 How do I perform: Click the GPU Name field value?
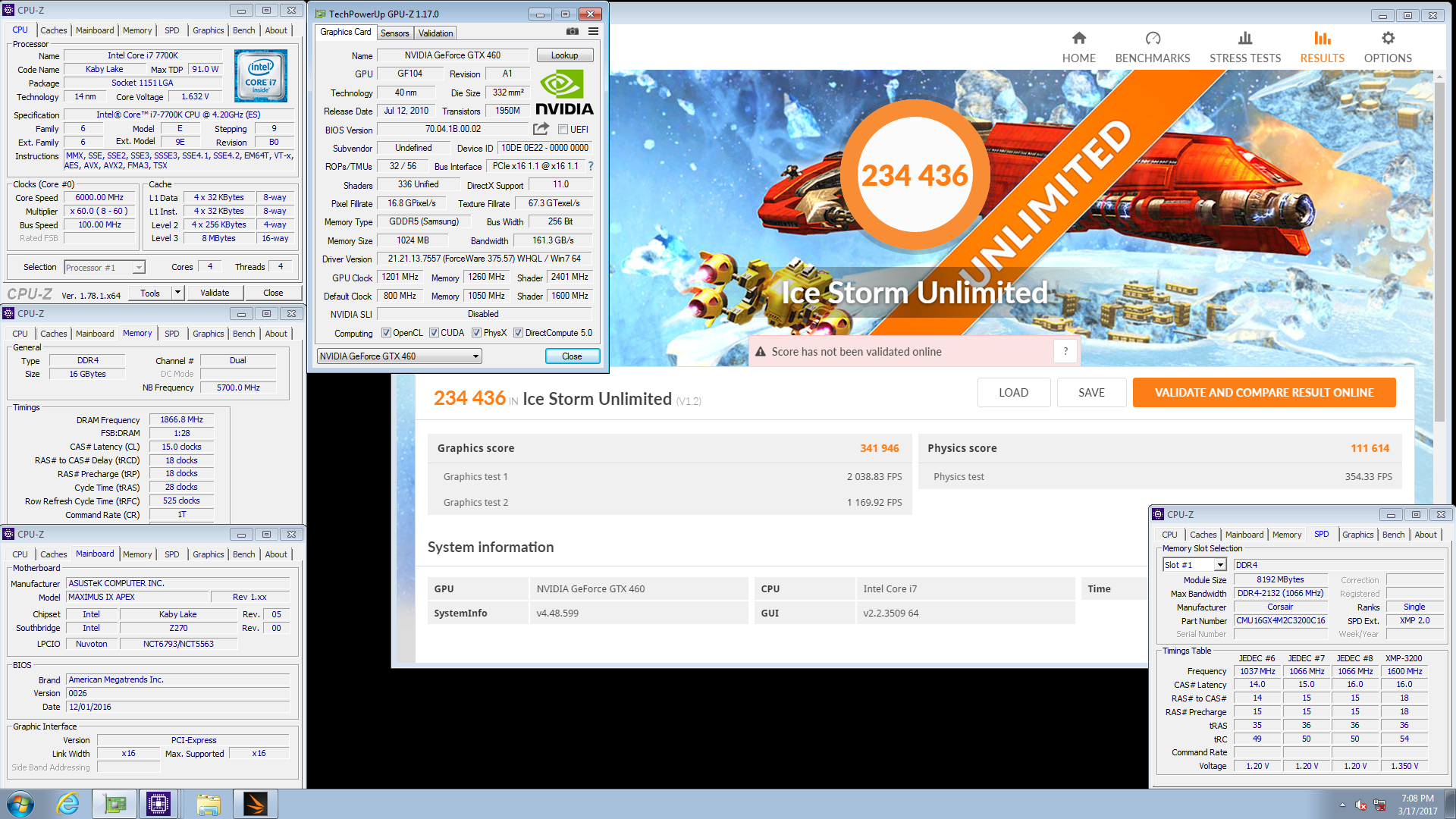(x=452, y=55)
